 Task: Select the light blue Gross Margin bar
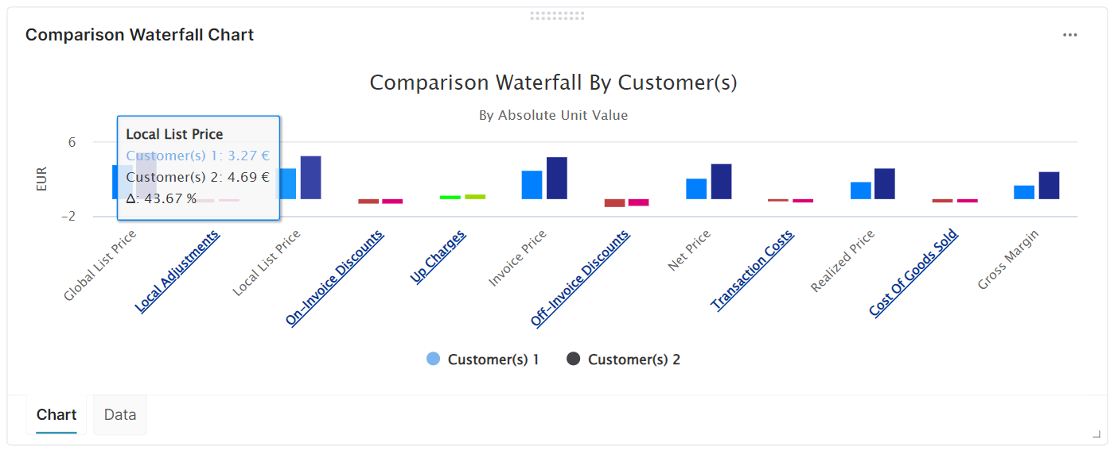(x=1024, y=192)
